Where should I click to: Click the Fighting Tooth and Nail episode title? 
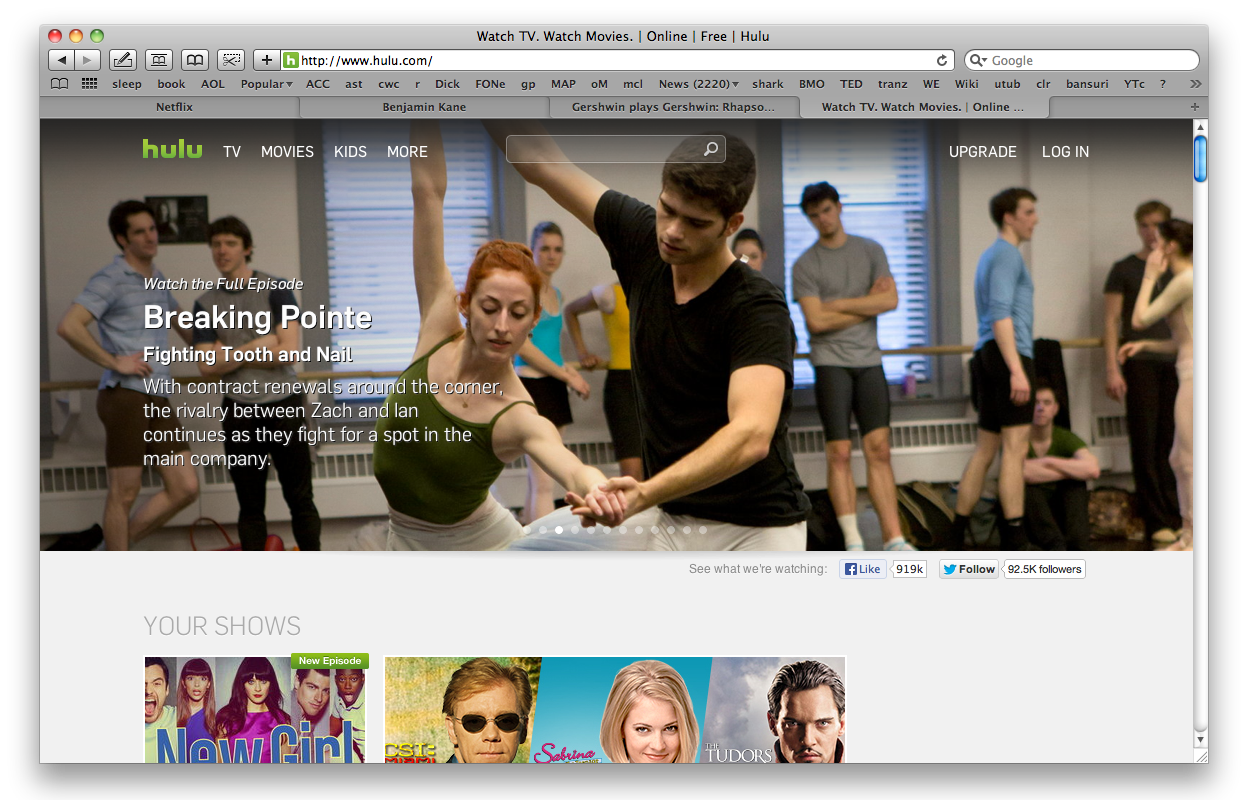[x=248, y=355]
